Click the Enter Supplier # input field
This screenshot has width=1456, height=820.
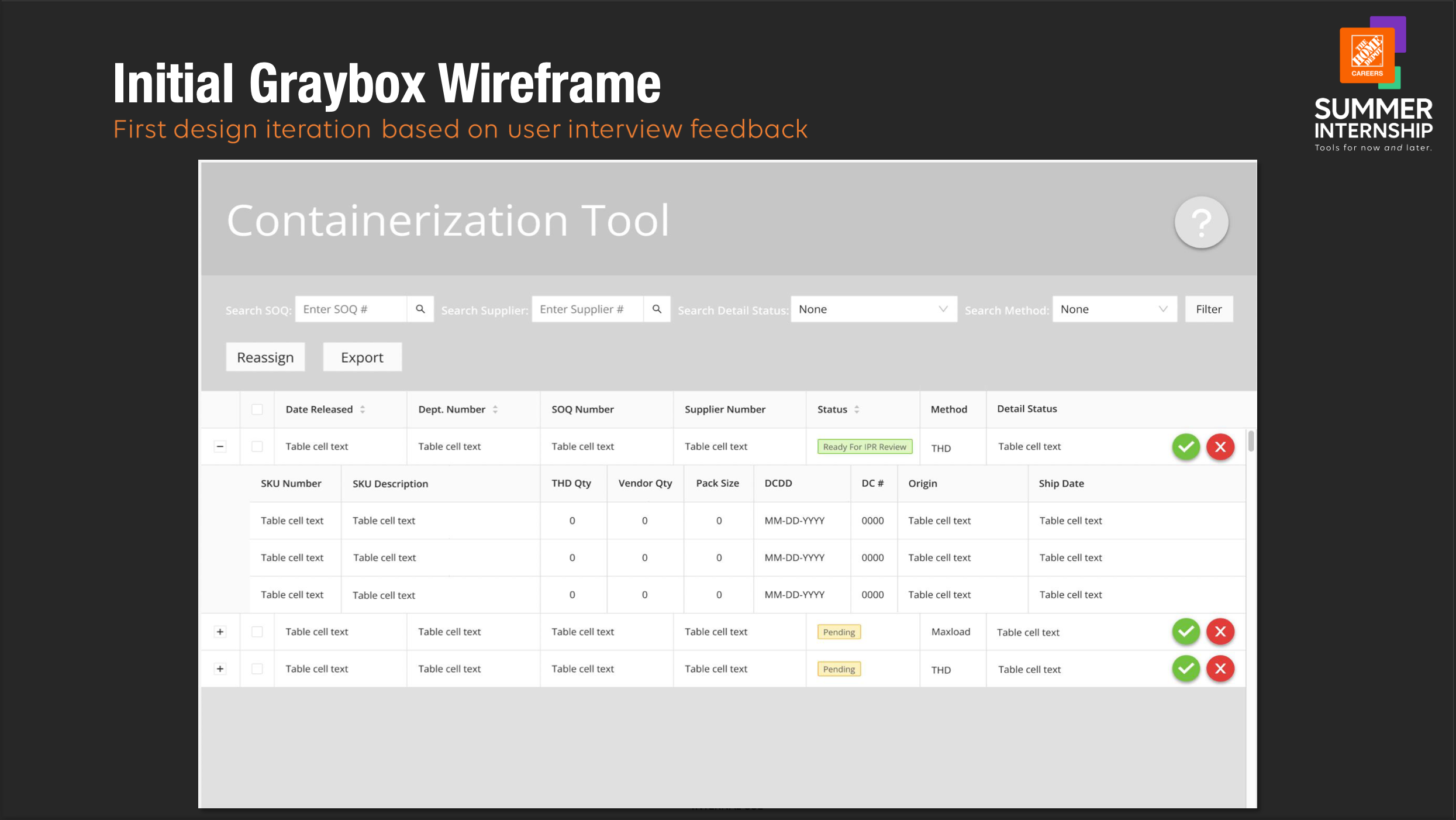pos(588,309)
